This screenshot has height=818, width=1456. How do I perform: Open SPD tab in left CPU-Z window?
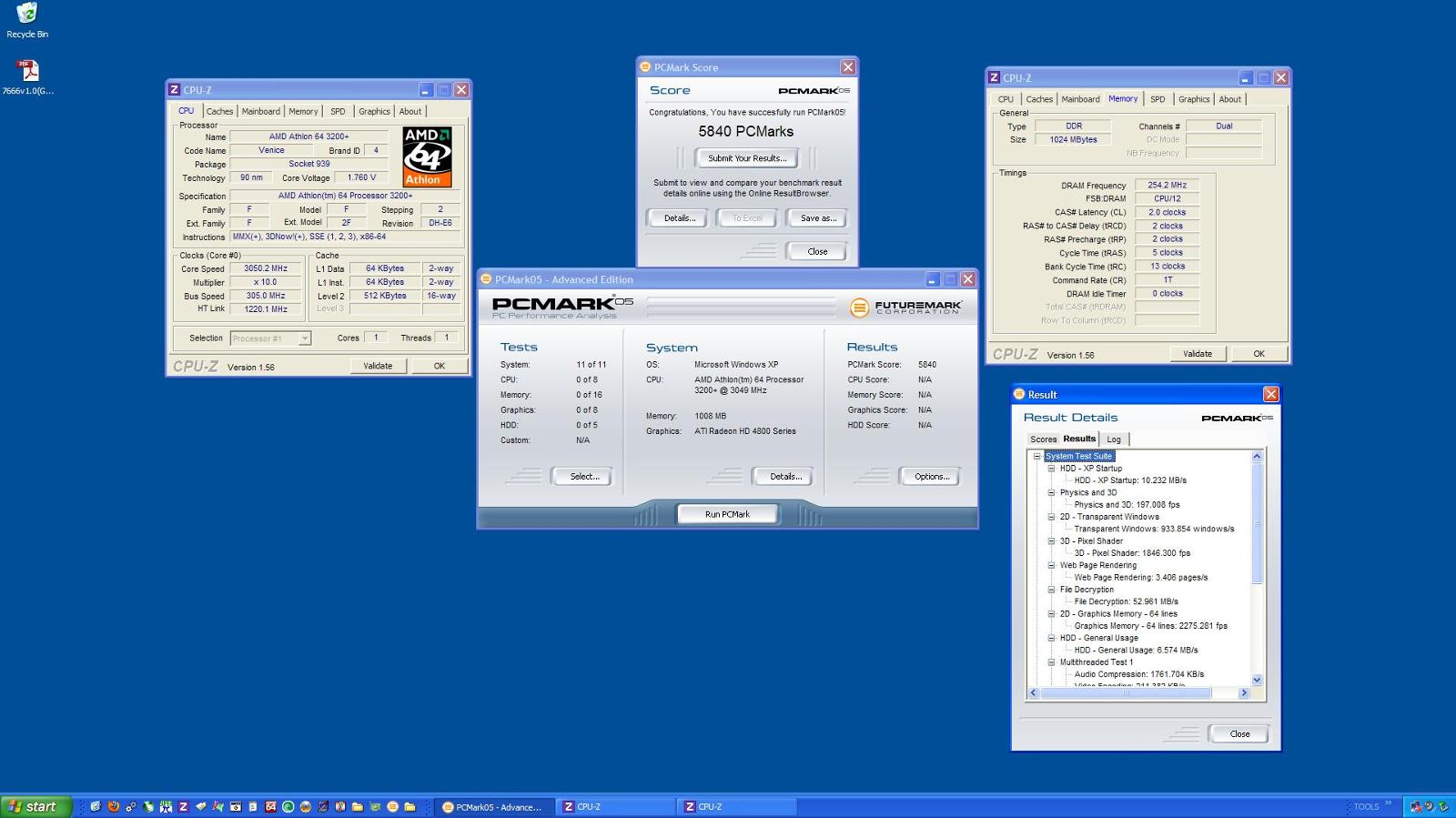pyautogui.click(x=338, y=111)
